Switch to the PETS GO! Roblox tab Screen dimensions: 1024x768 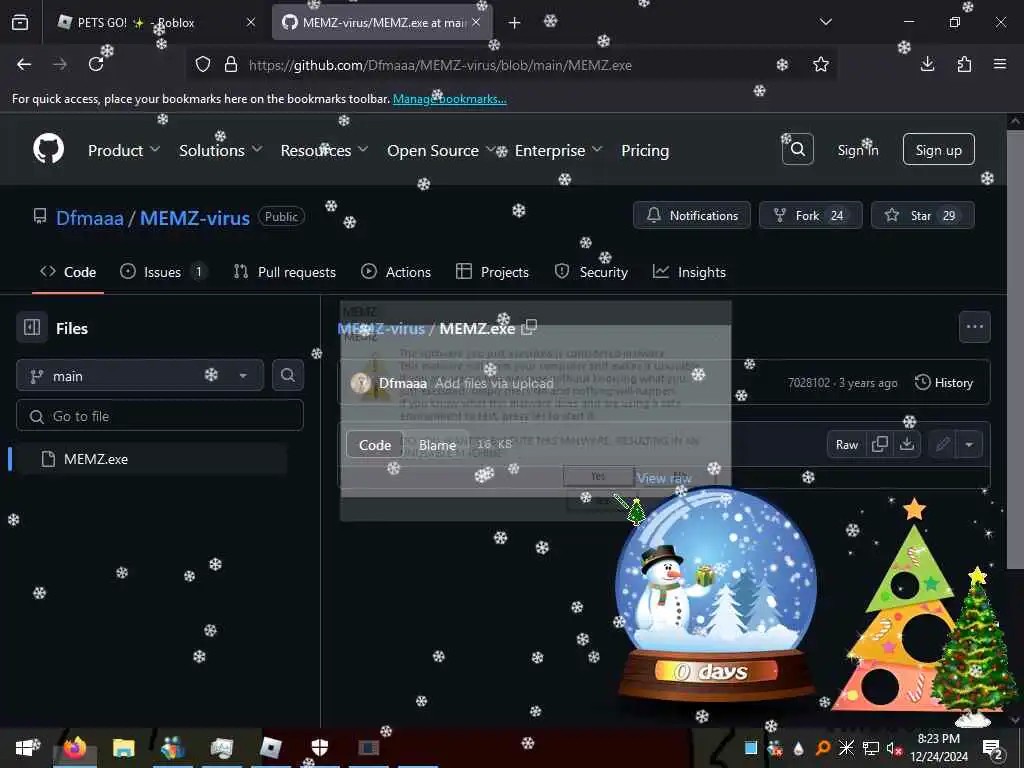(155, 22)
